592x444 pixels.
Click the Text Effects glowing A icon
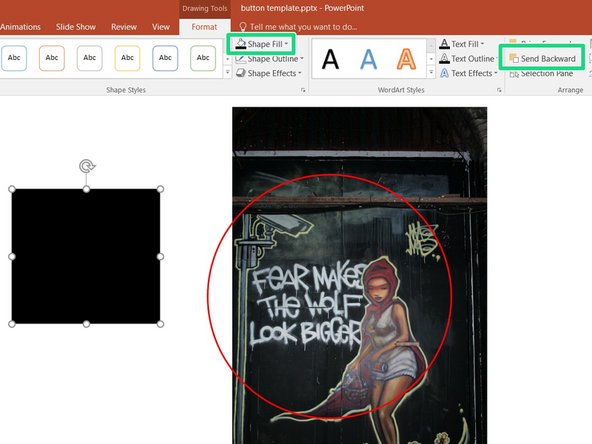444,73
